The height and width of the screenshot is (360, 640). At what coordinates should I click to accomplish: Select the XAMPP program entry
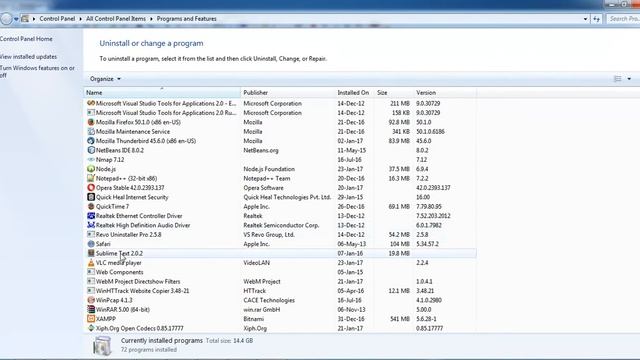click(x=280, y=319)
